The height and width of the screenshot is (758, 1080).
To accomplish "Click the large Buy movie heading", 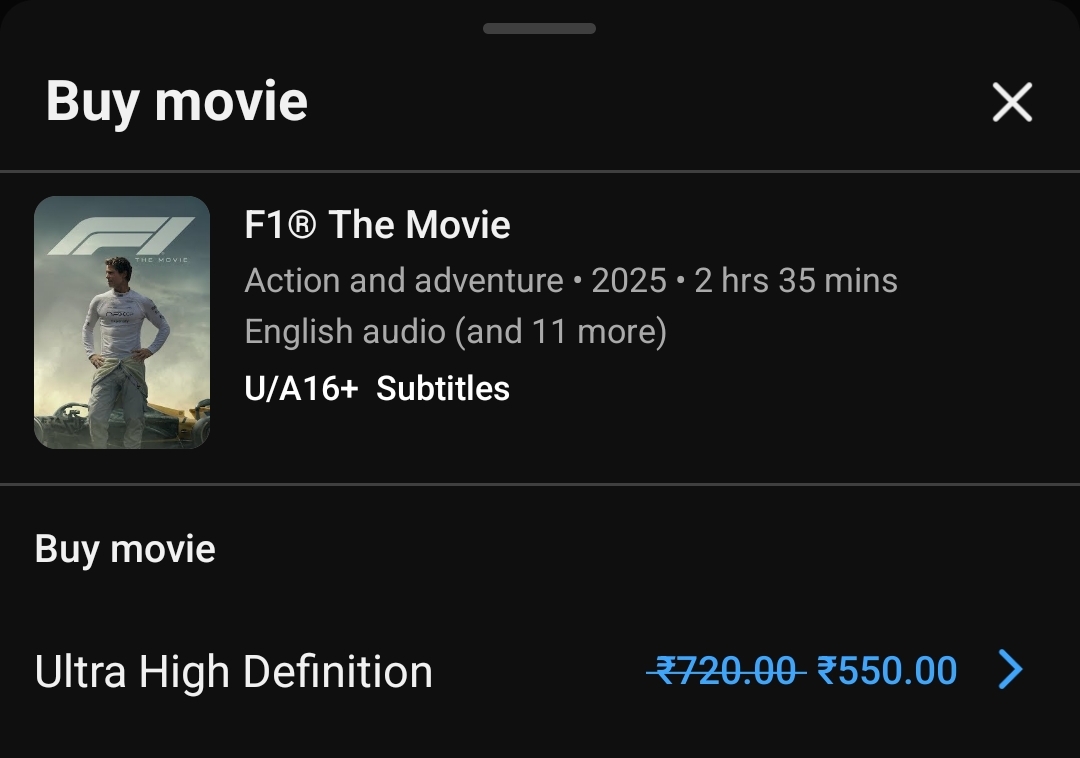I will coord(176,102).
